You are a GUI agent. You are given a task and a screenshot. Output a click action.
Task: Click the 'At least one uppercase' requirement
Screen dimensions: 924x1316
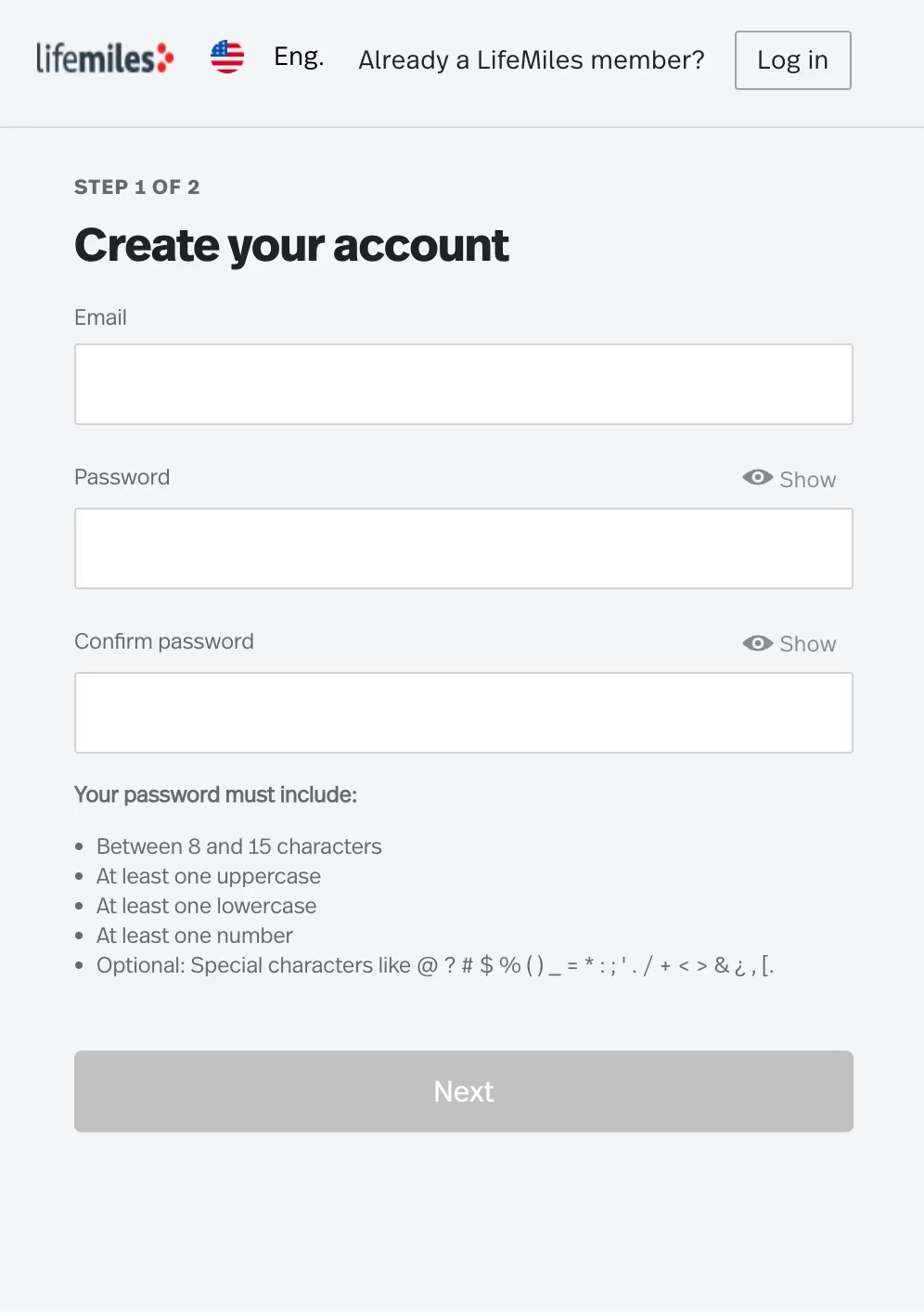[x=209, y=876]
